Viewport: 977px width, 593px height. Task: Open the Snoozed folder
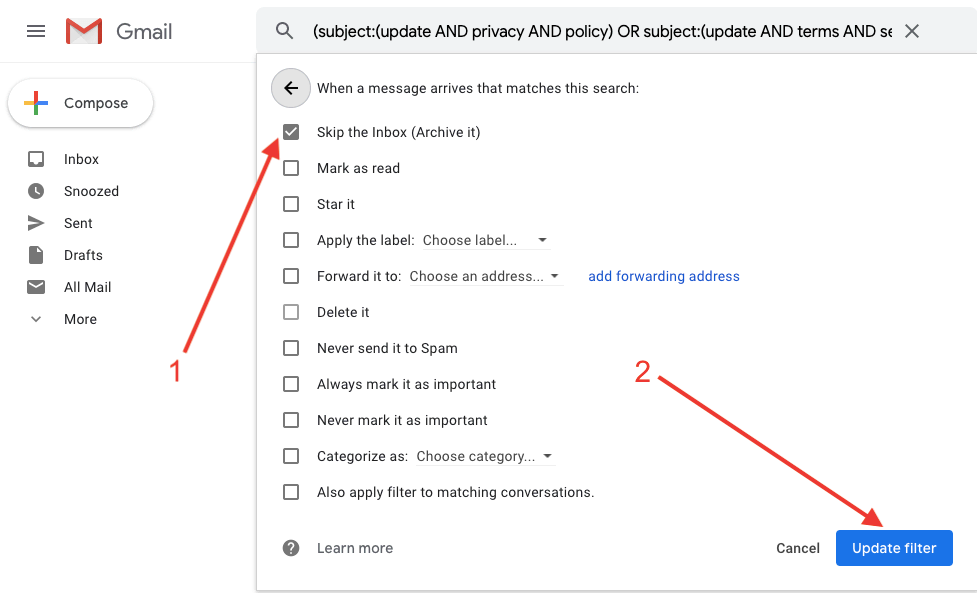91,191
